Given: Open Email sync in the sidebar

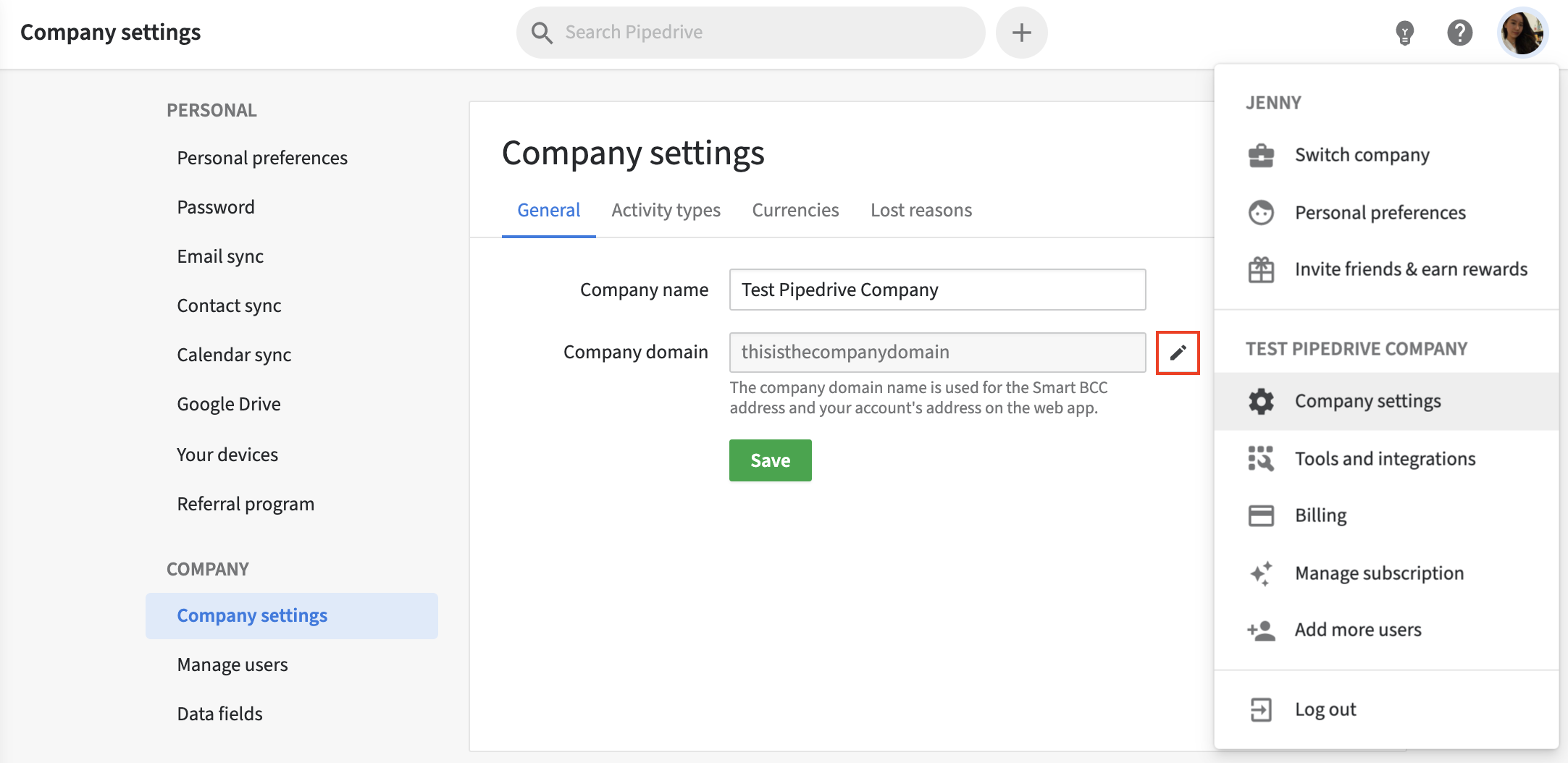Looking at the screenshot, I should click(x=220, y=256).
